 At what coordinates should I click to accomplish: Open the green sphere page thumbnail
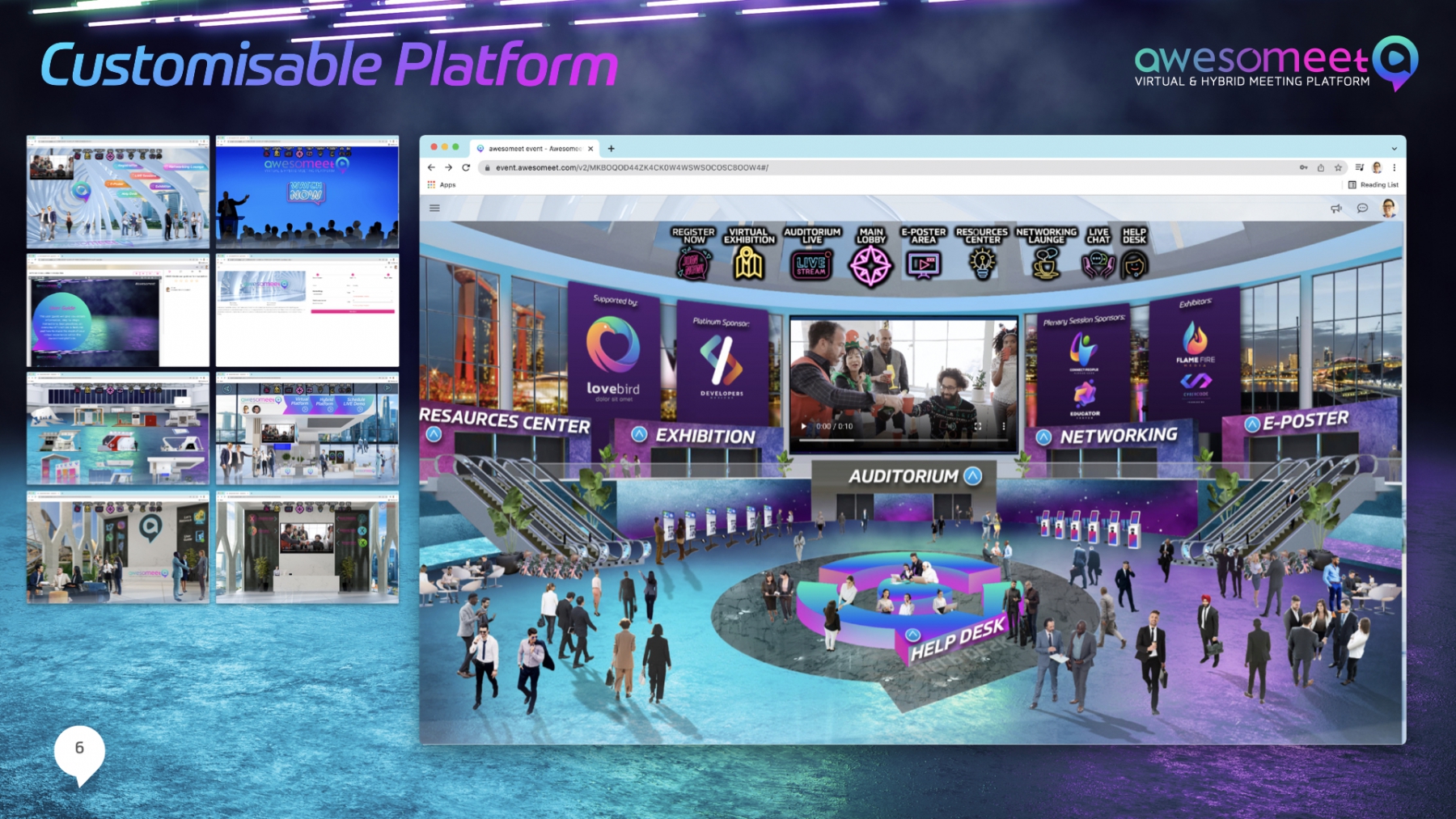118,310
